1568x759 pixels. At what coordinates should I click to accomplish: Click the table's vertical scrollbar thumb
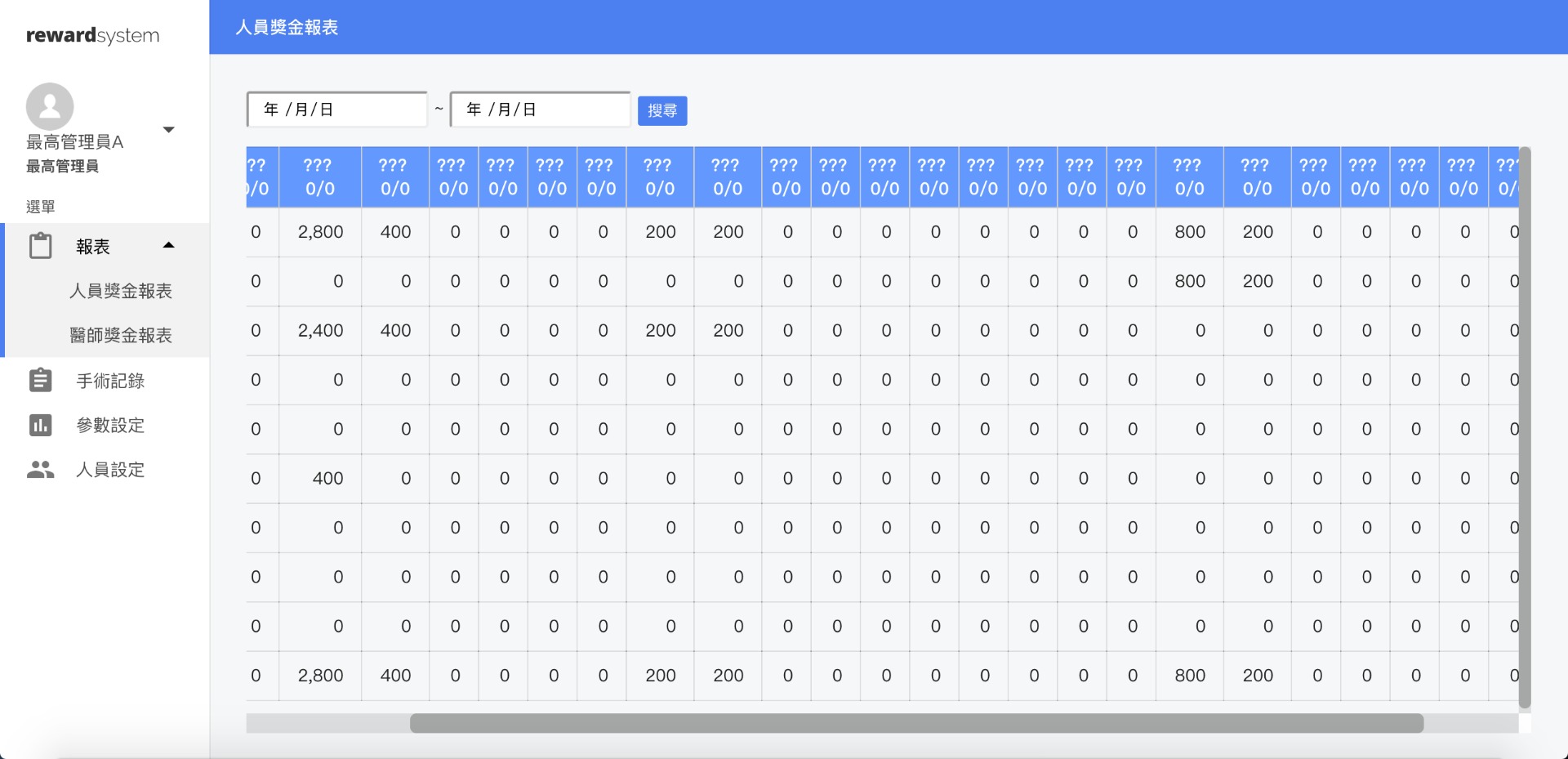[x=1524, y=427]
